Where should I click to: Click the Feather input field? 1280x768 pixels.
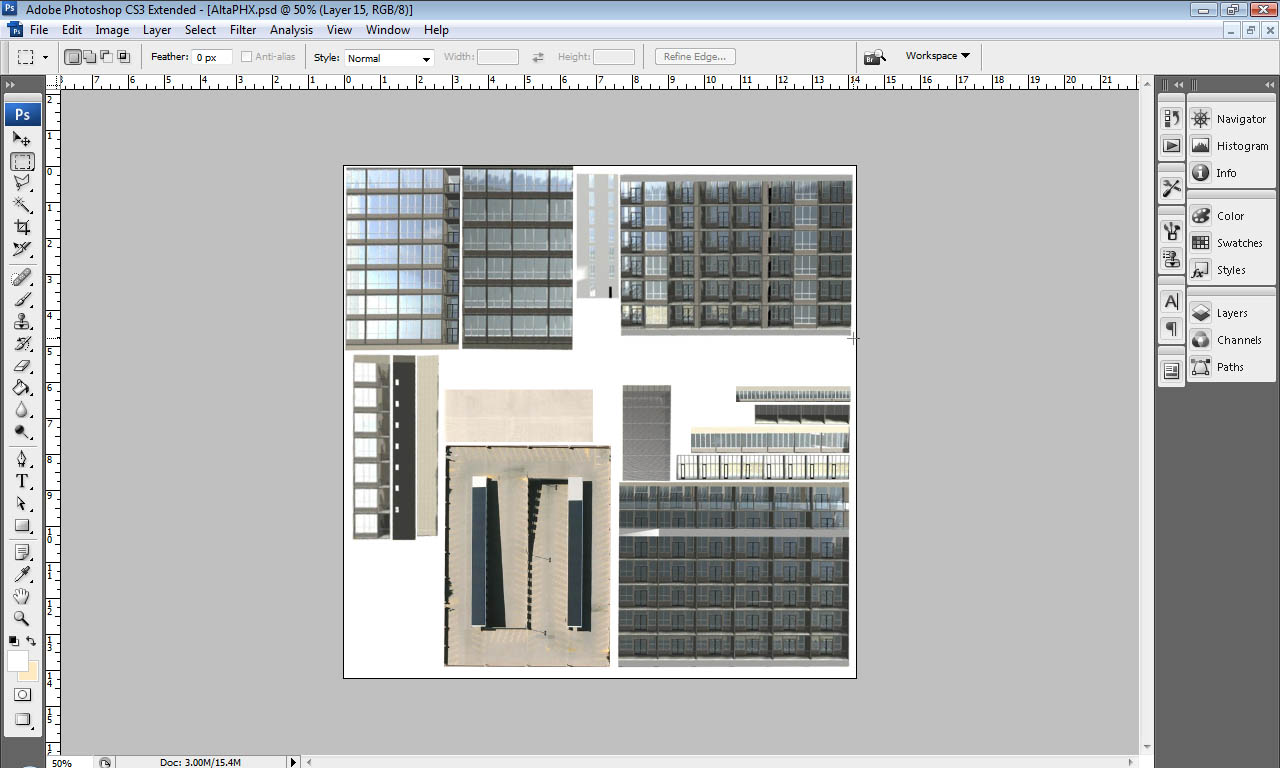coord(213,58)
